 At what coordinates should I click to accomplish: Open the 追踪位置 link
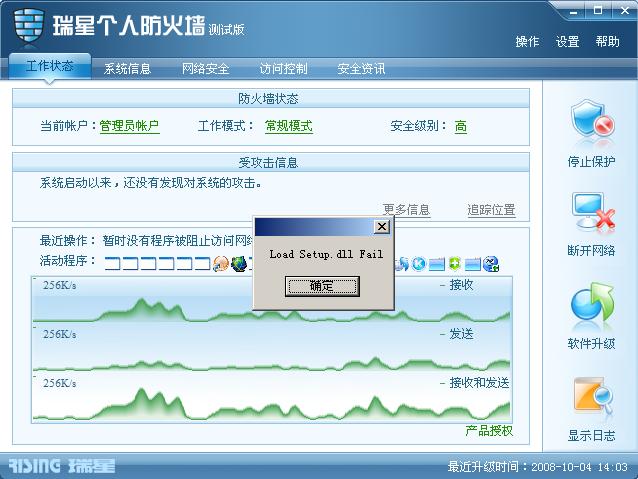[x=492, y=210]
